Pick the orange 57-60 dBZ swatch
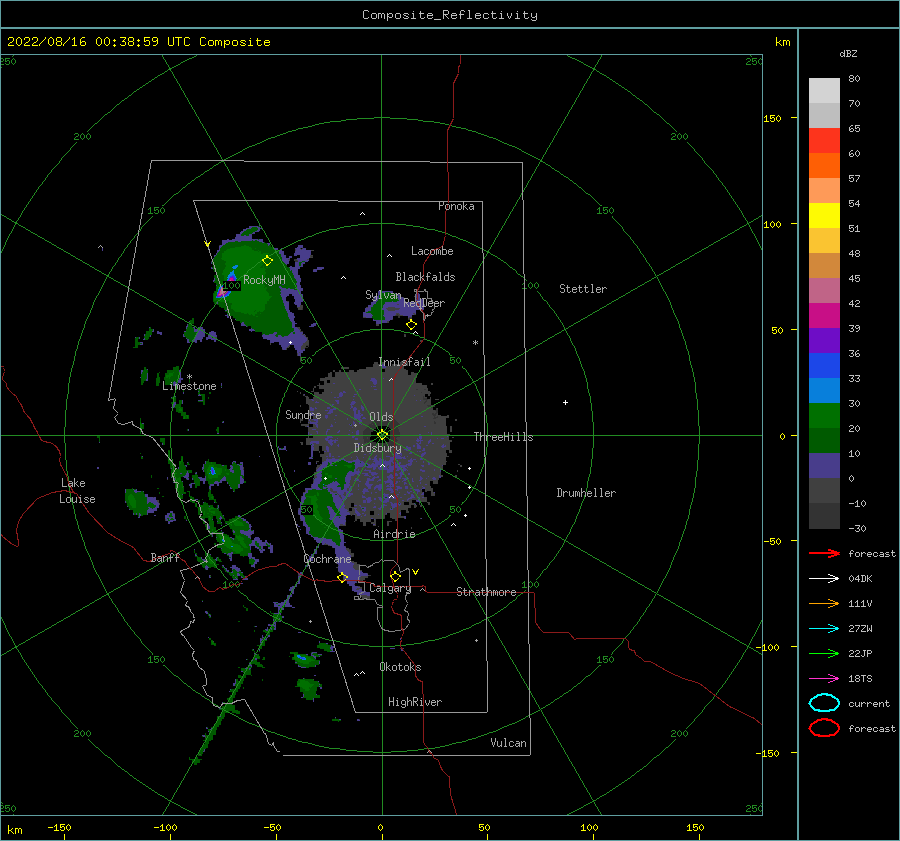The image size is (900, 841). tap(824, 166)
